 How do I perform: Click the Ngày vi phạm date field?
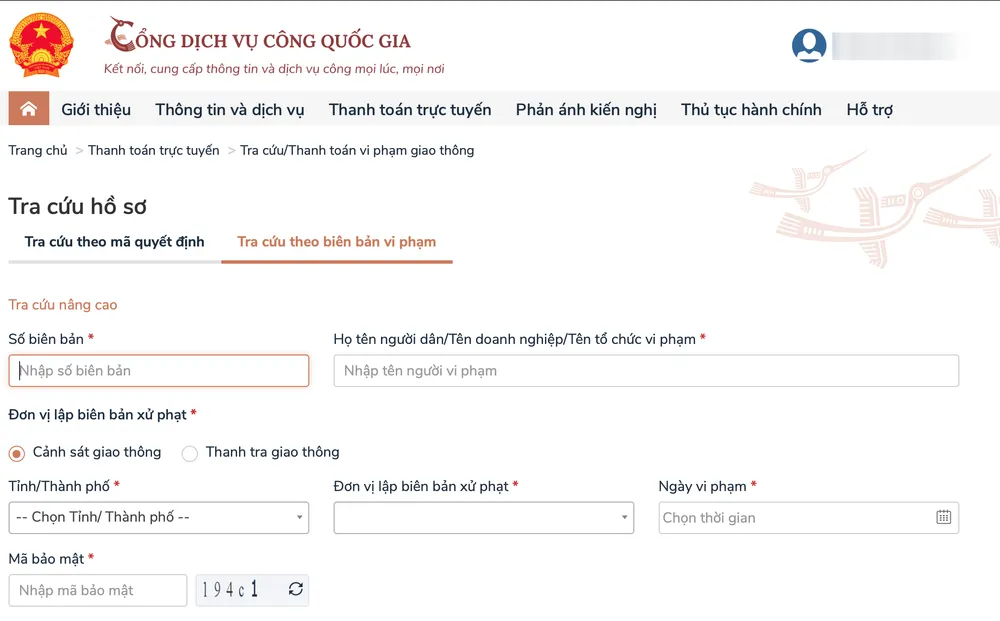(795, 518)
